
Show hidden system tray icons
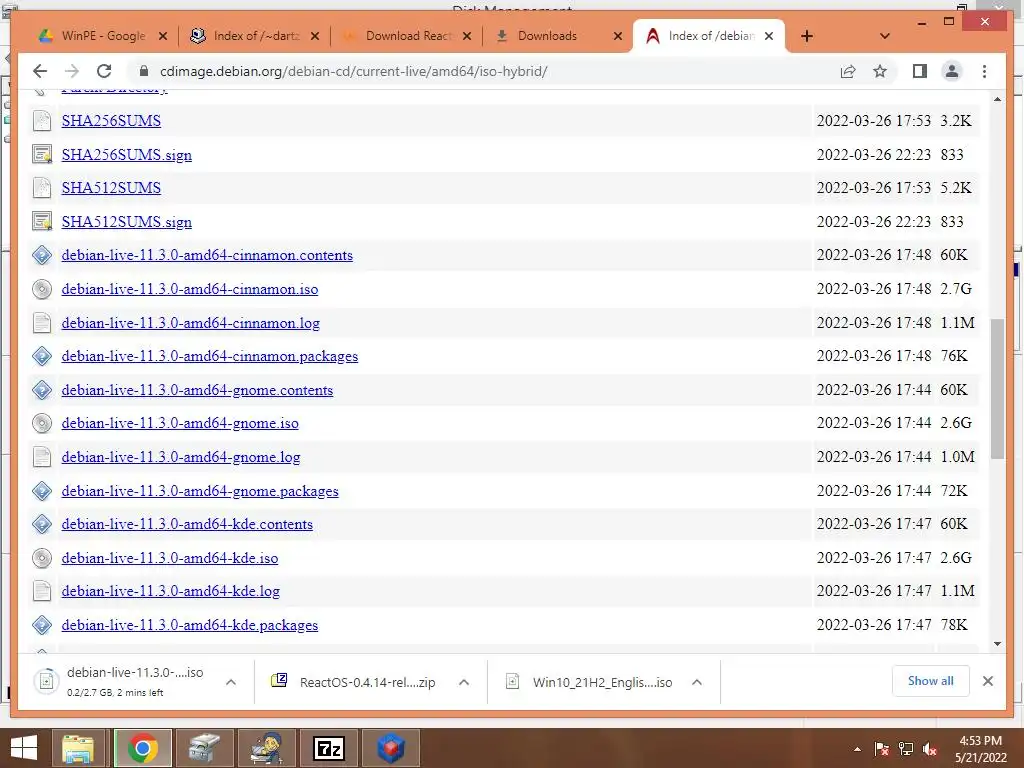pyautogui.click(x=857, y=749)
